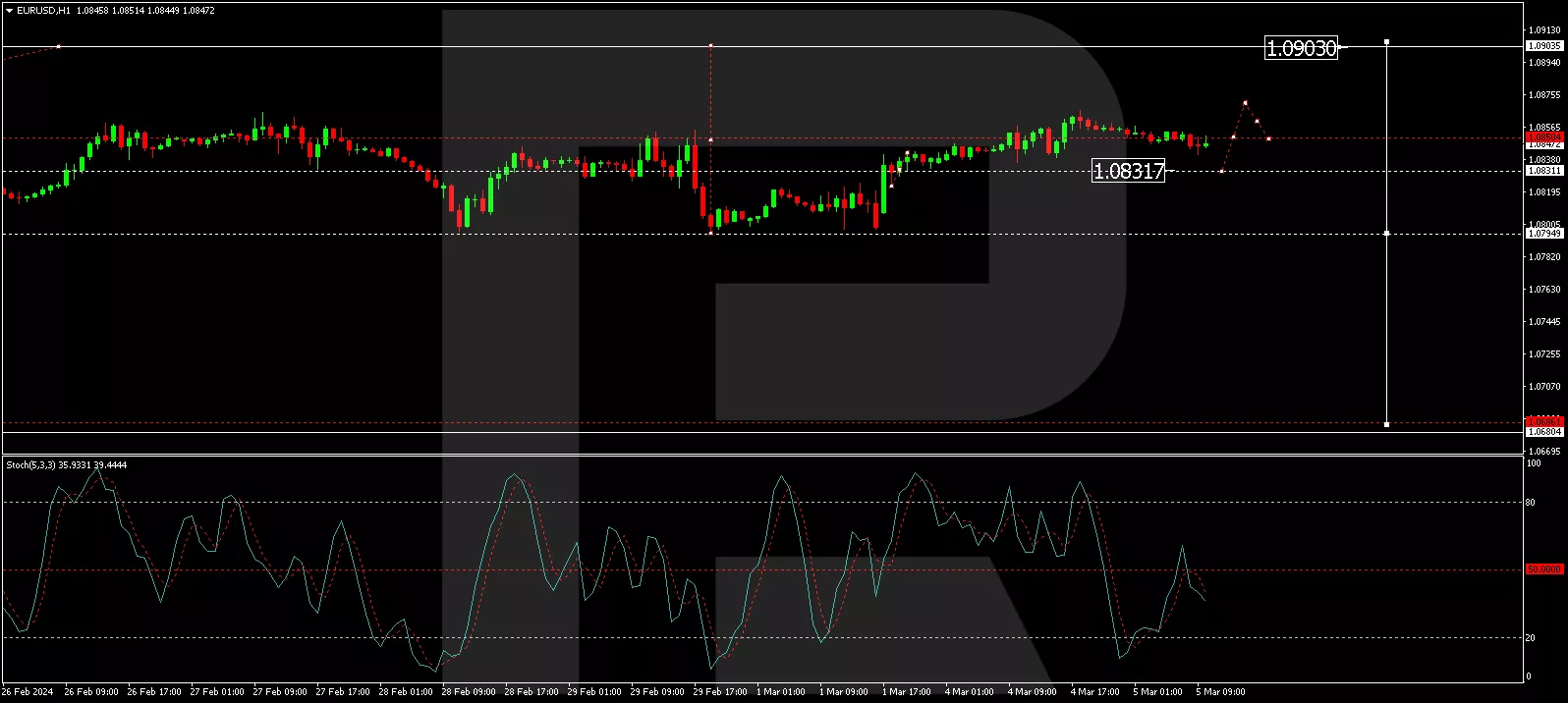Click the 5 Mar 09:00 time label
This screenshot has width=1568, height=703.
[1220, 692]
